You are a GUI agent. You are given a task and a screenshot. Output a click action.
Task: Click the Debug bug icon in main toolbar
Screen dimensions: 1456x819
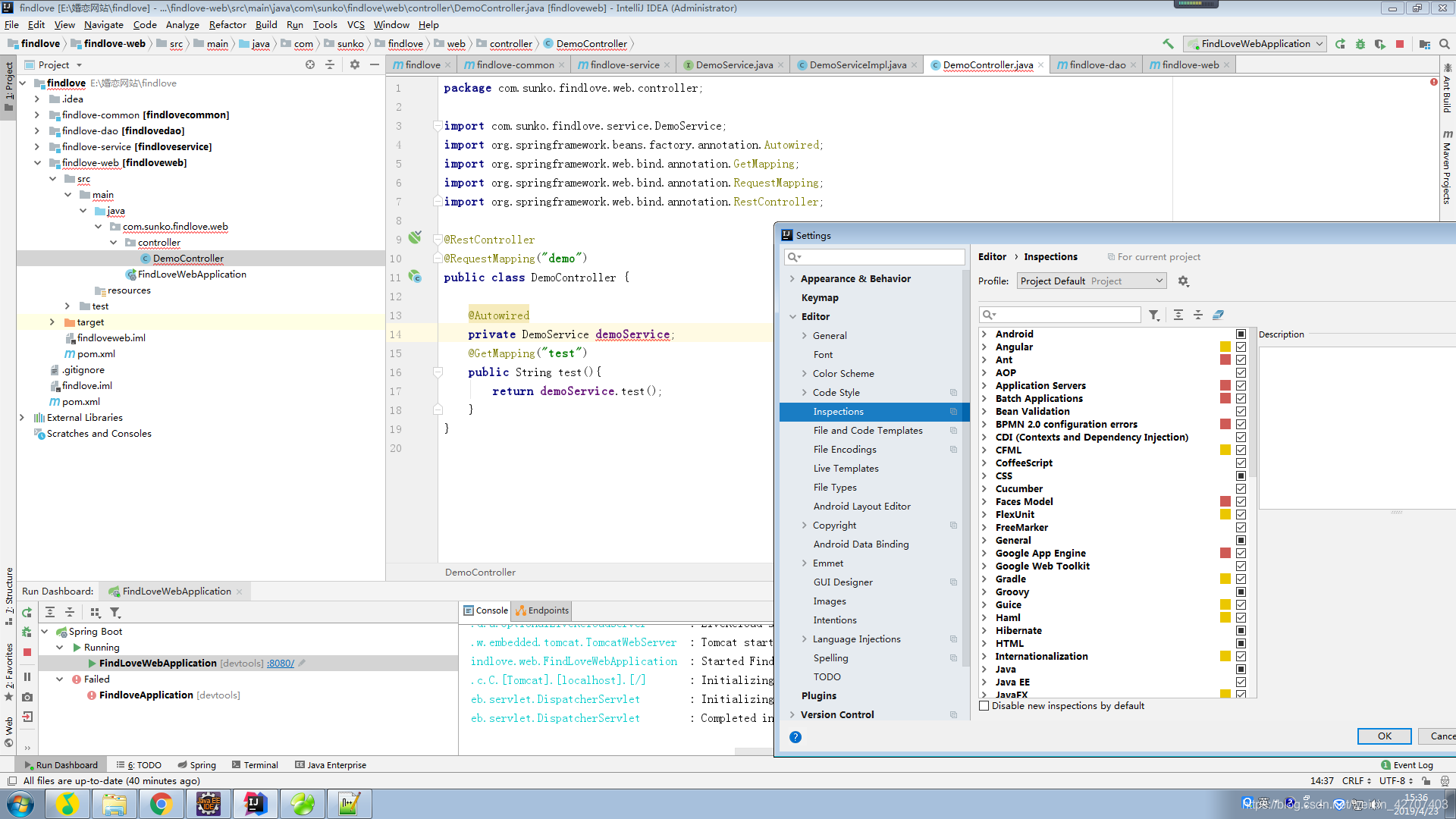click(x=1360, y=44)
